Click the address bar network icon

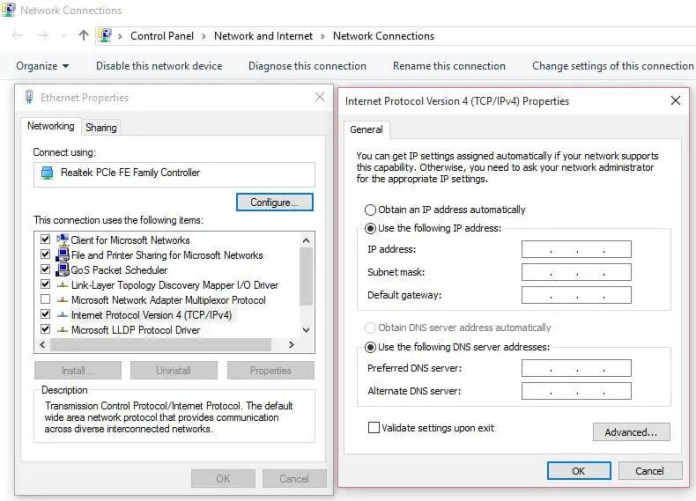pos(105,36)
